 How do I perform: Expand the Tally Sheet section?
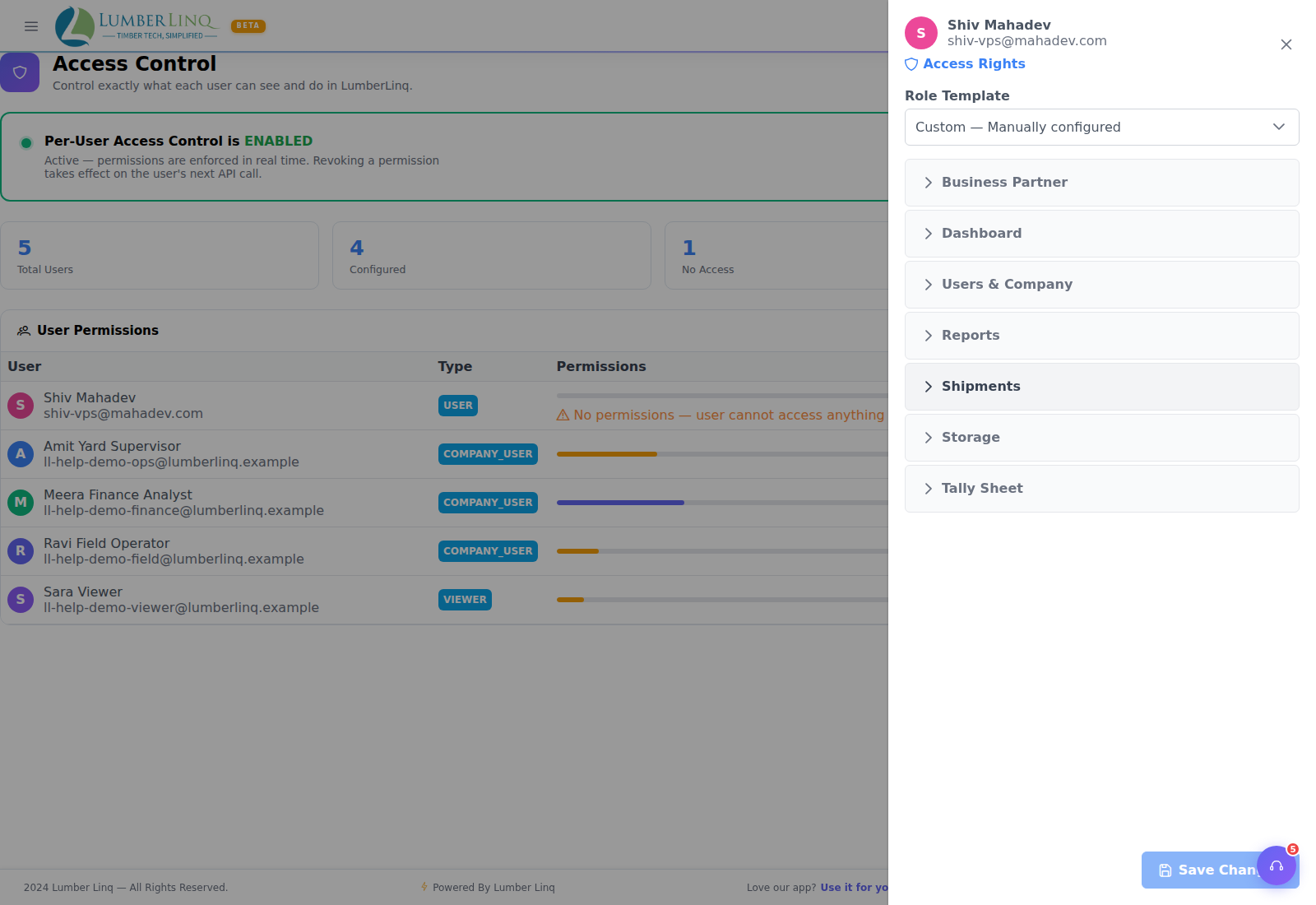pos(1102,489)
